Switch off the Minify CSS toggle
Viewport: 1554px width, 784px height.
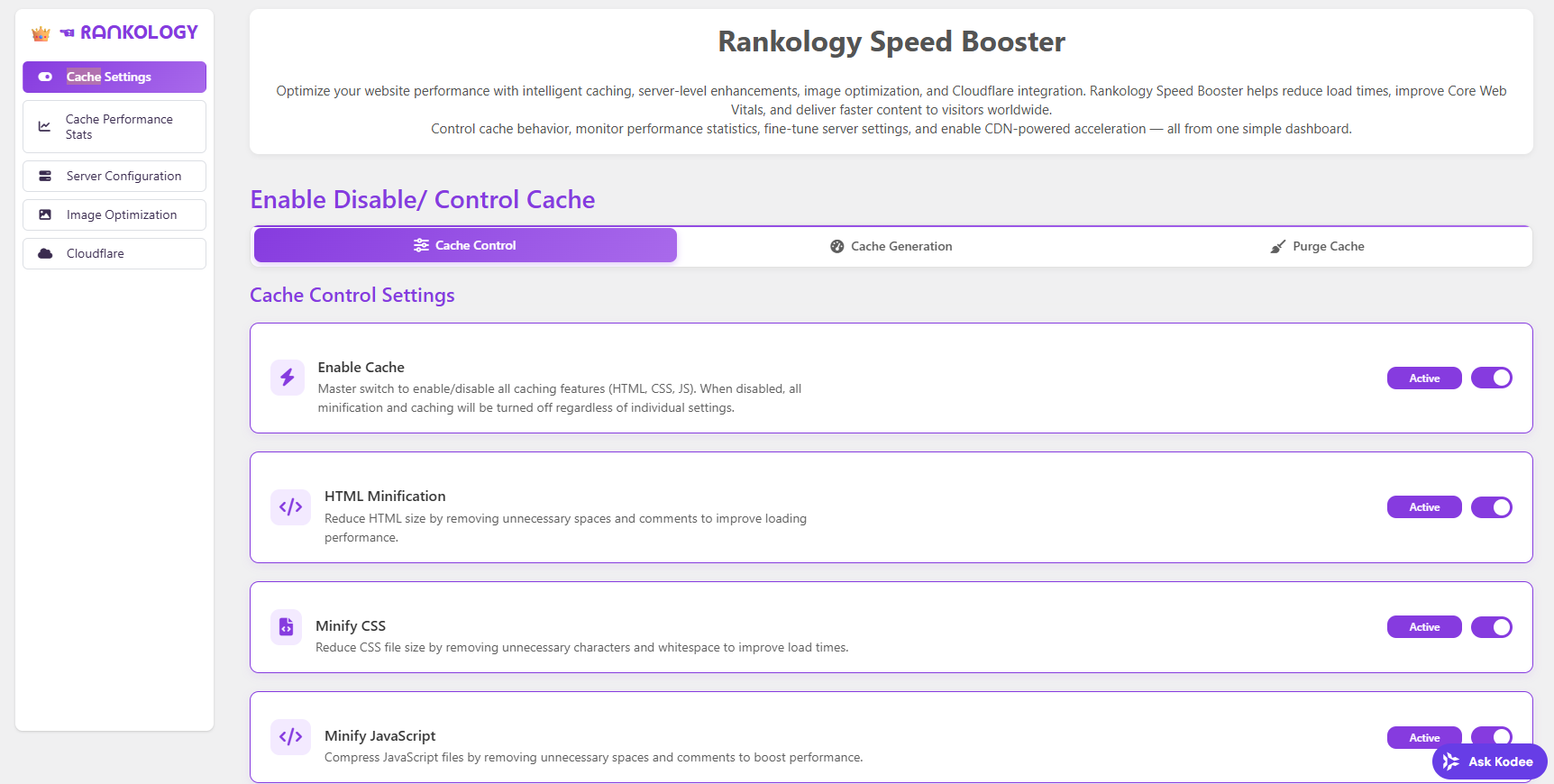1491,627
